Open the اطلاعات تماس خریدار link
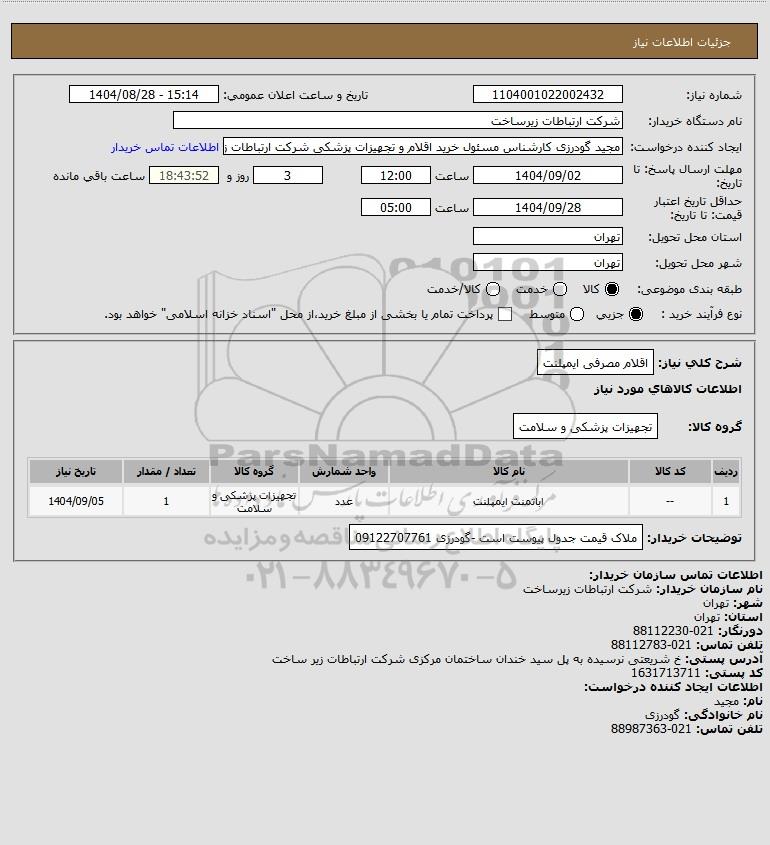The image size is (770, 845). click(165, 147)
